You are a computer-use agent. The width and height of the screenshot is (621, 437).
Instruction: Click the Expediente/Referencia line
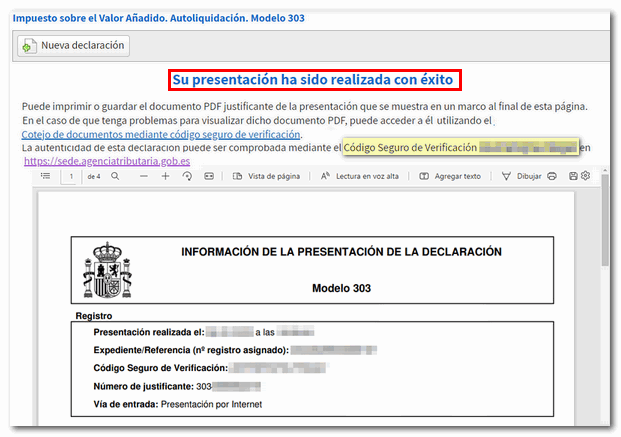(235, 350)
